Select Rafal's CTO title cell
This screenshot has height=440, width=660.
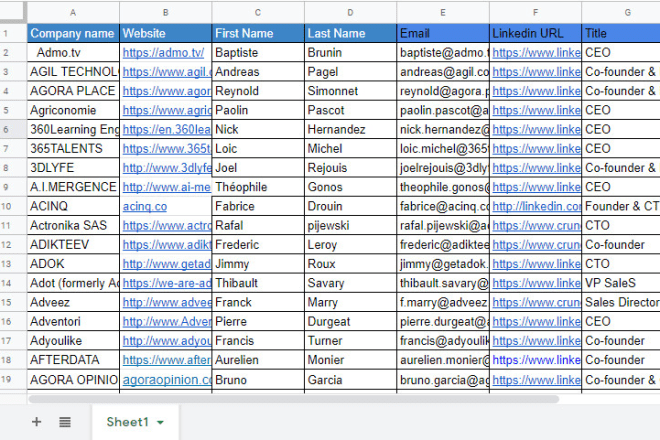pyautogui.click(x=621, y=226)
